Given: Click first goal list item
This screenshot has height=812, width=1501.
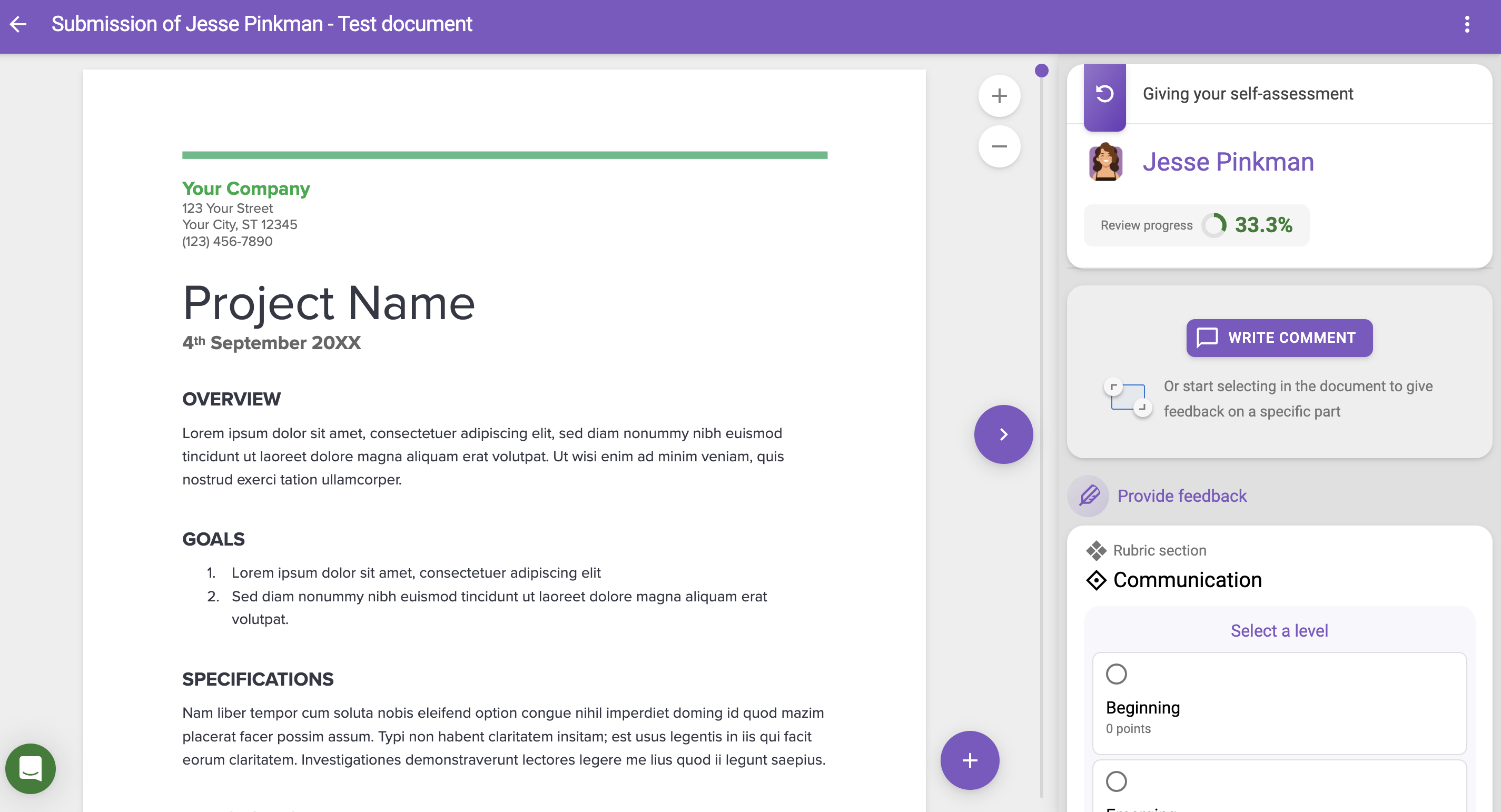Looking at the screenshot, I should coord(416,572).
